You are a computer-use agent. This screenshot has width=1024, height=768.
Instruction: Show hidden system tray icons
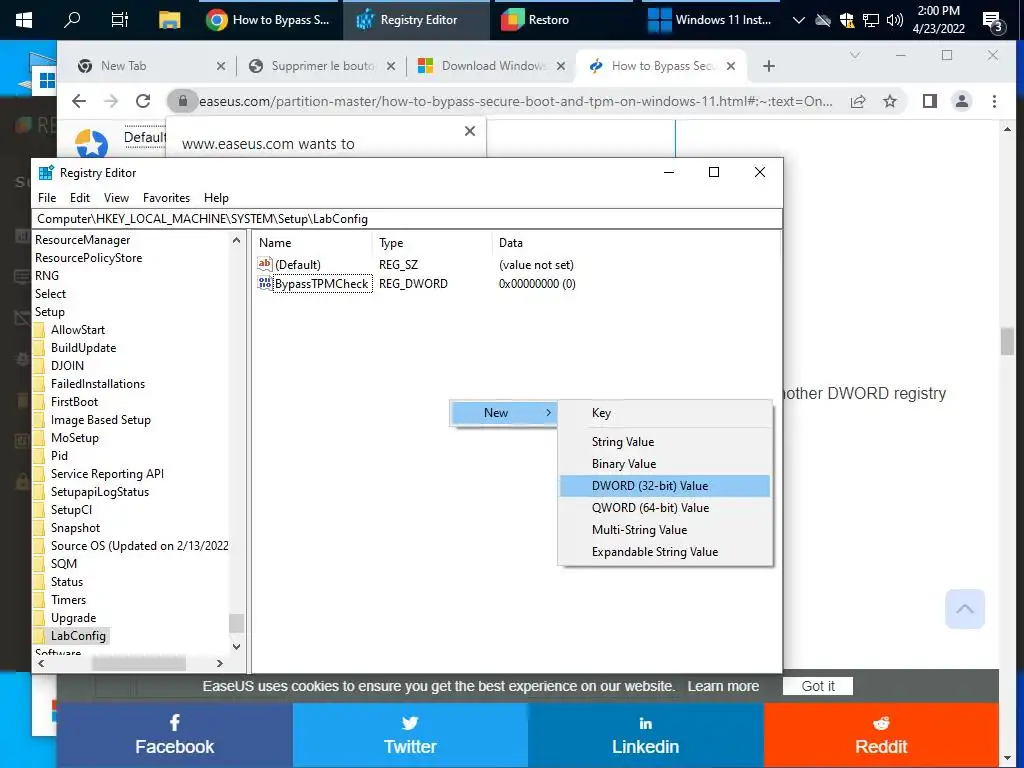798,20
